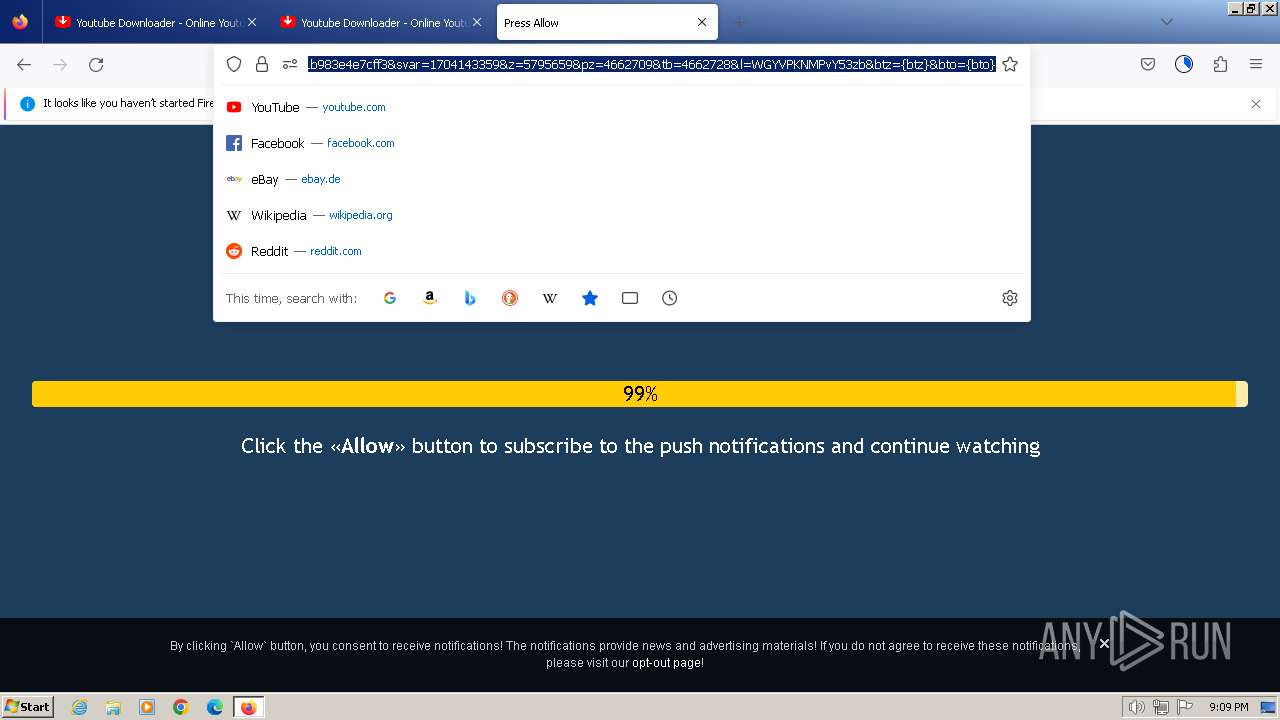This screenshot has height=720, width=1280.
Task: Open tracking protection shield icon
Action: [x=234, y=64]
